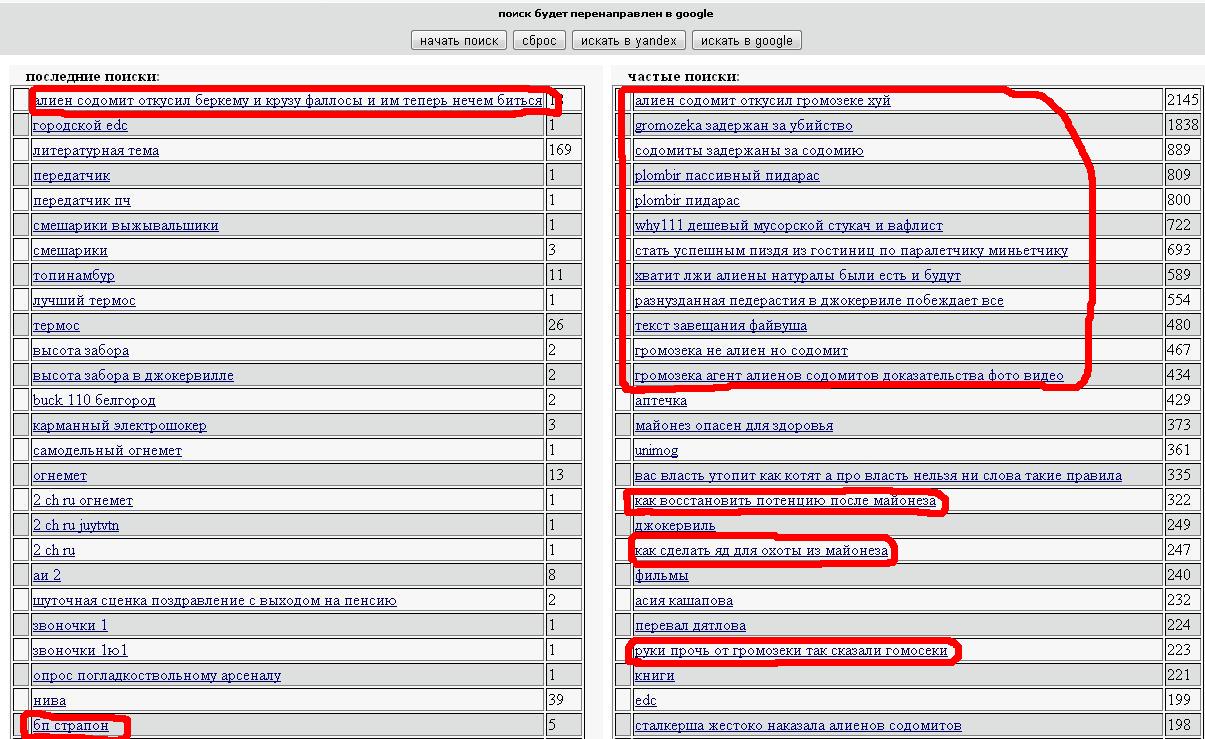Click the single-word 'огнемет' link

[60, 476]
